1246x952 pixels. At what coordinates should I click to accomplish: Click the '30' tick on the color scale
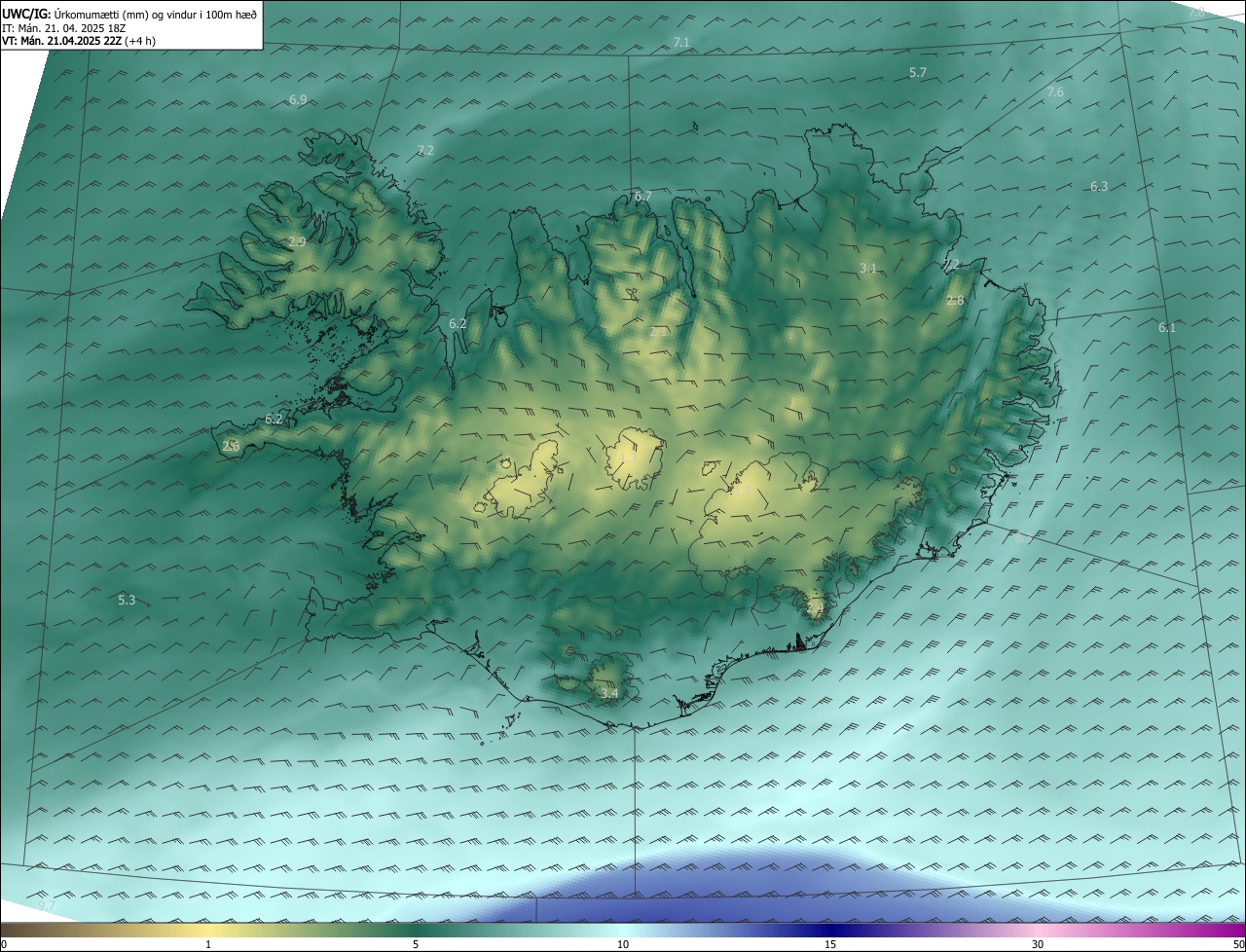coord(1038,945)
